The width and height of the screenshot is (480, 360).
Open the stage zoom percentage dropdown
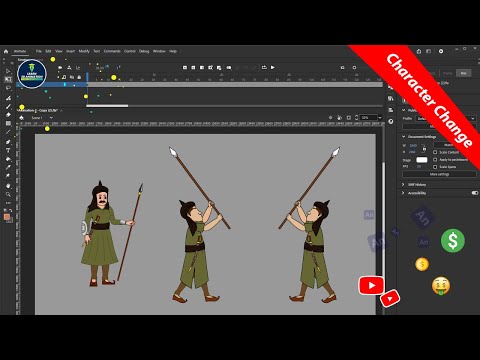coord(380,118)
